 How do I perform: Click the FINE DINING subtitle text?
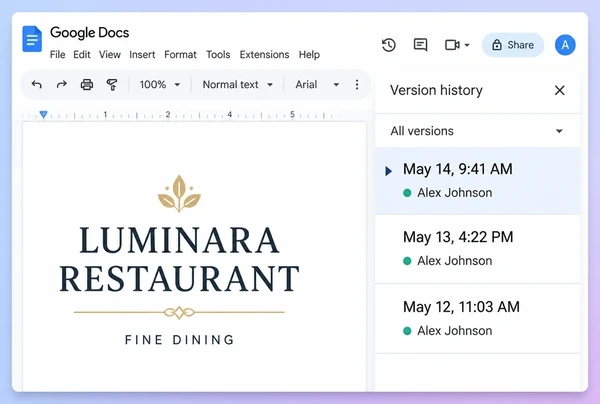click(179, 340)
